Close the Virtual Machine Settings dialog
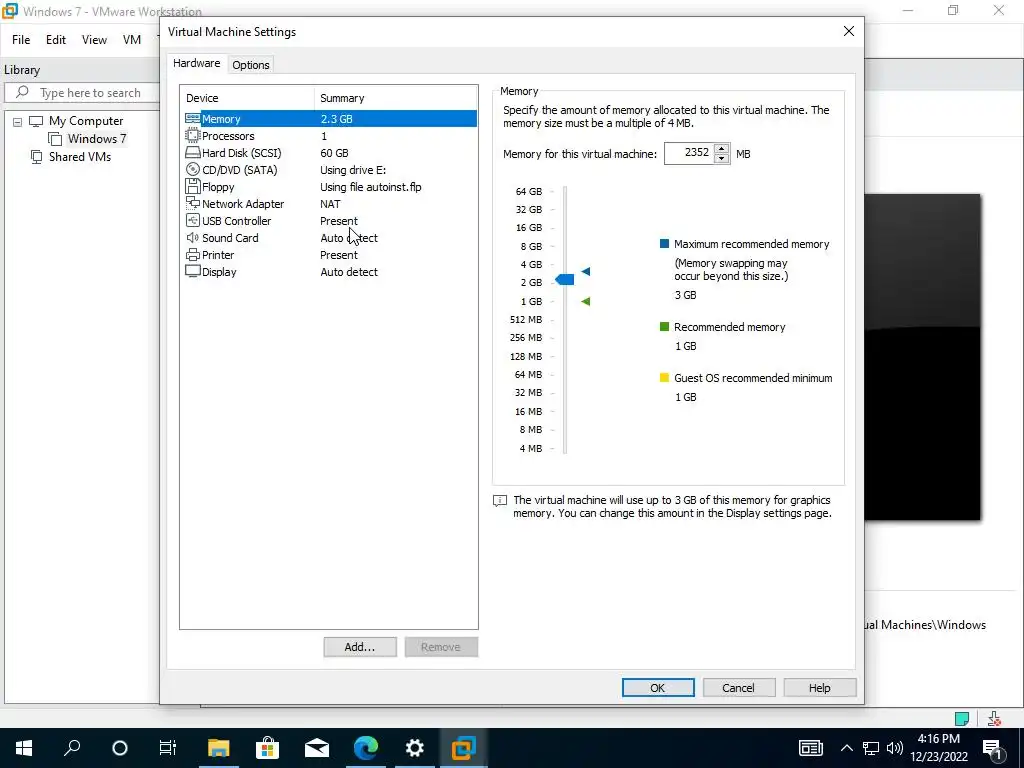Viewport: 1024px width, 768px height. (848, 31)
